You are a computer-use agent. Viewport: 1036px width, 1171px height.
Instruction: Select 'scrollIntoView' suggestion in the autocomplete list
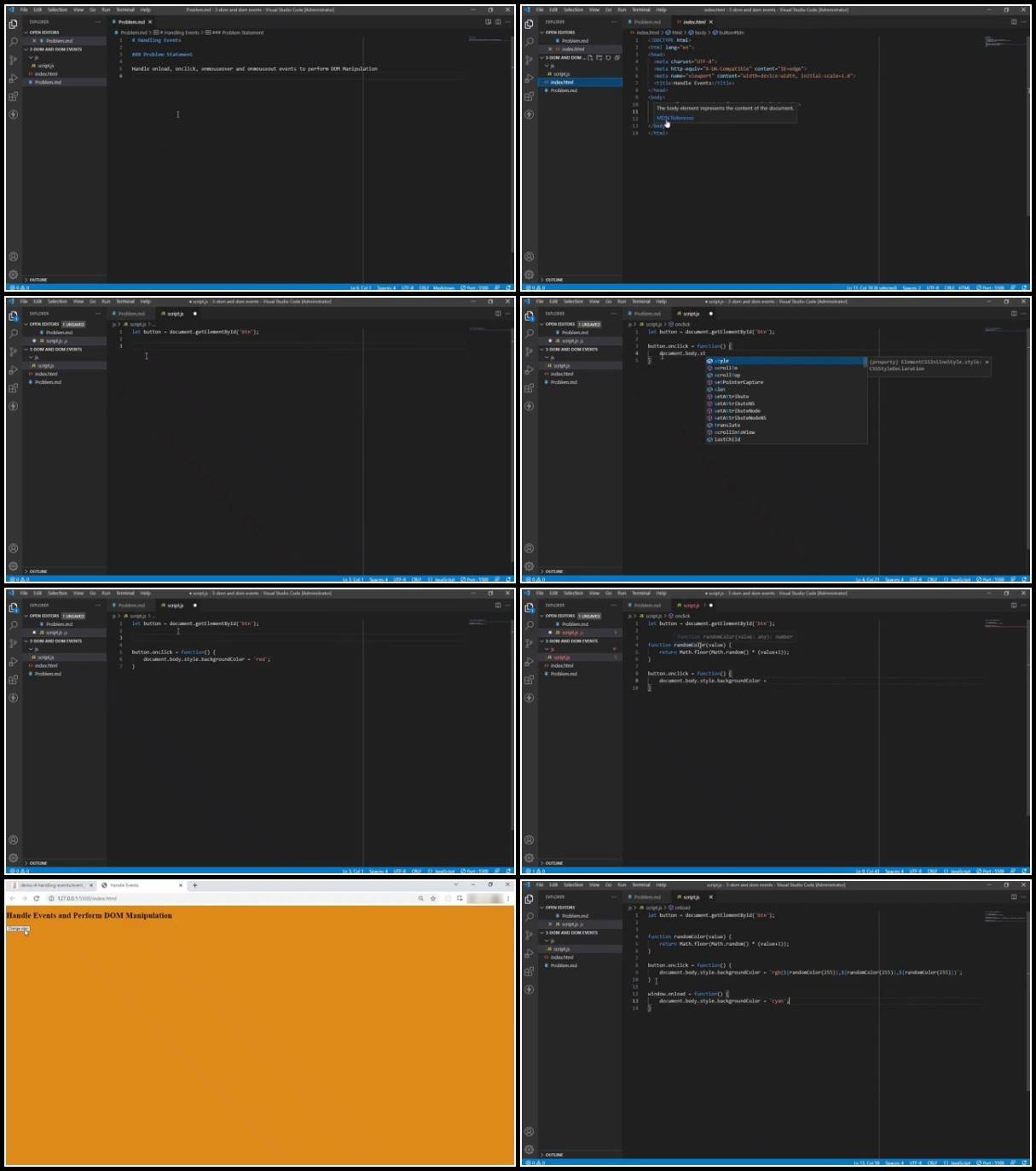(784, 432)
